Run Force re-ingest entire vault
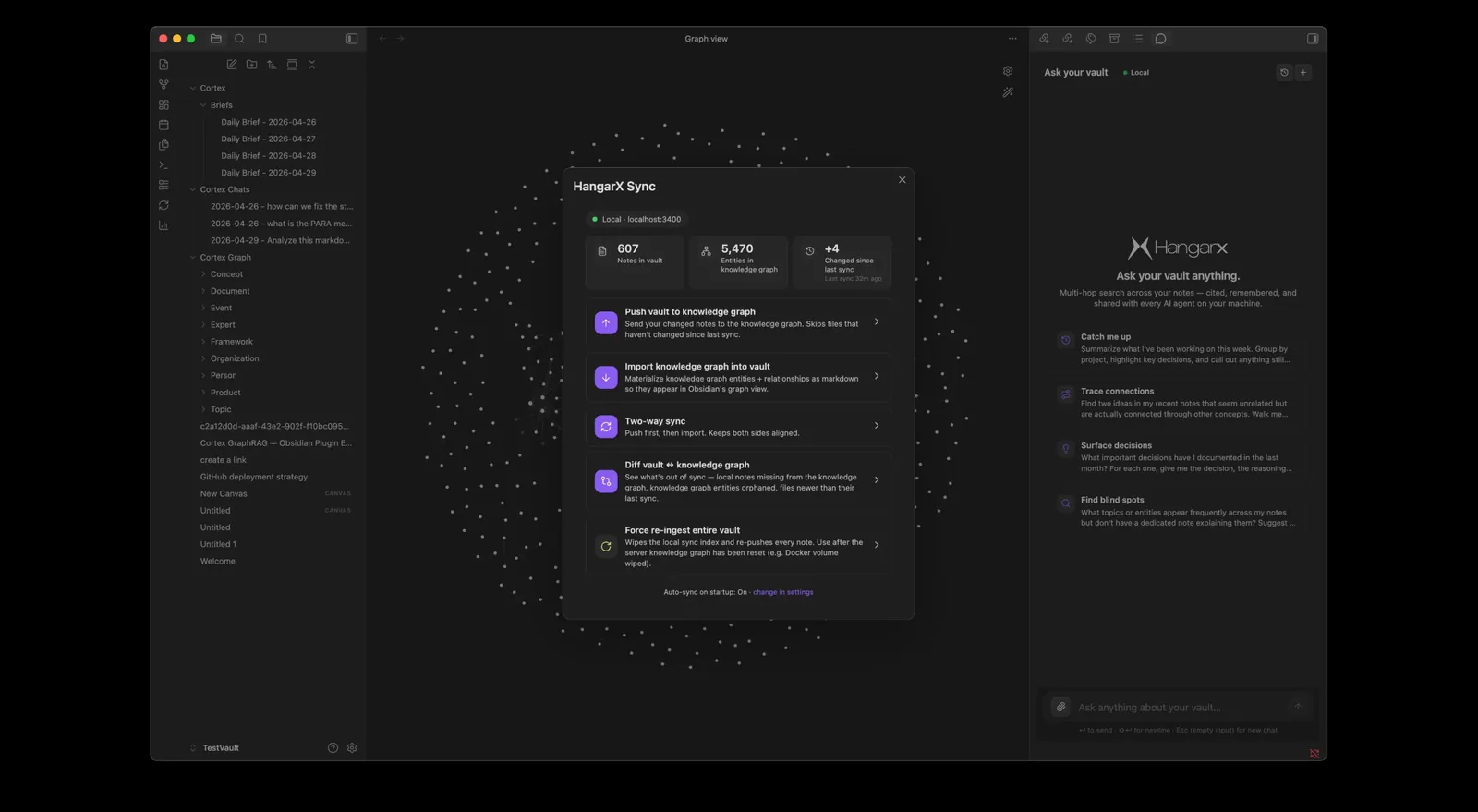Image resolution: width=1478 pixels, height=812 pixels. (x=738, y=546)
